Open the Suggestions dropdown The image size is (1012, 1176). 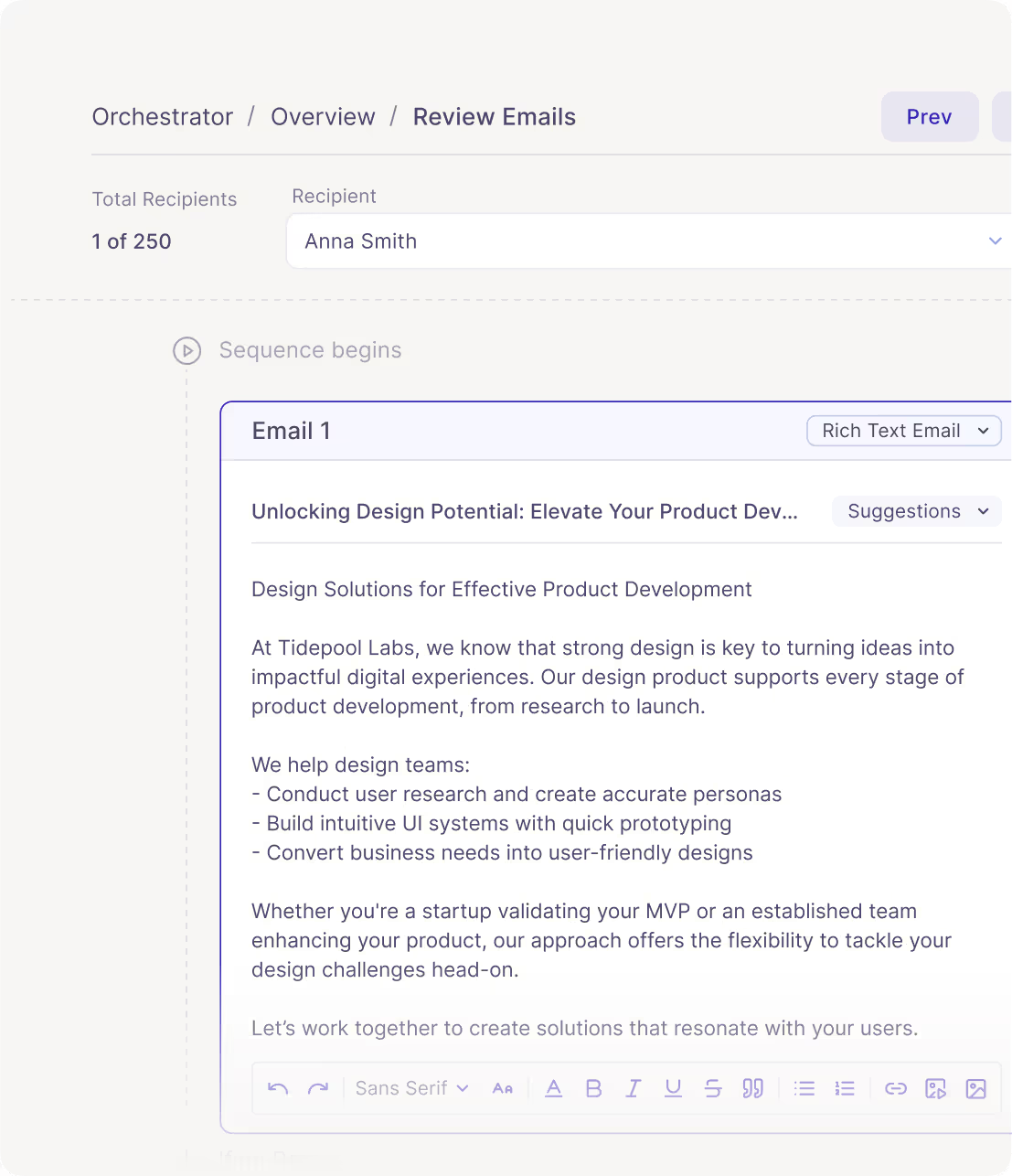click(x=917, y=511)
